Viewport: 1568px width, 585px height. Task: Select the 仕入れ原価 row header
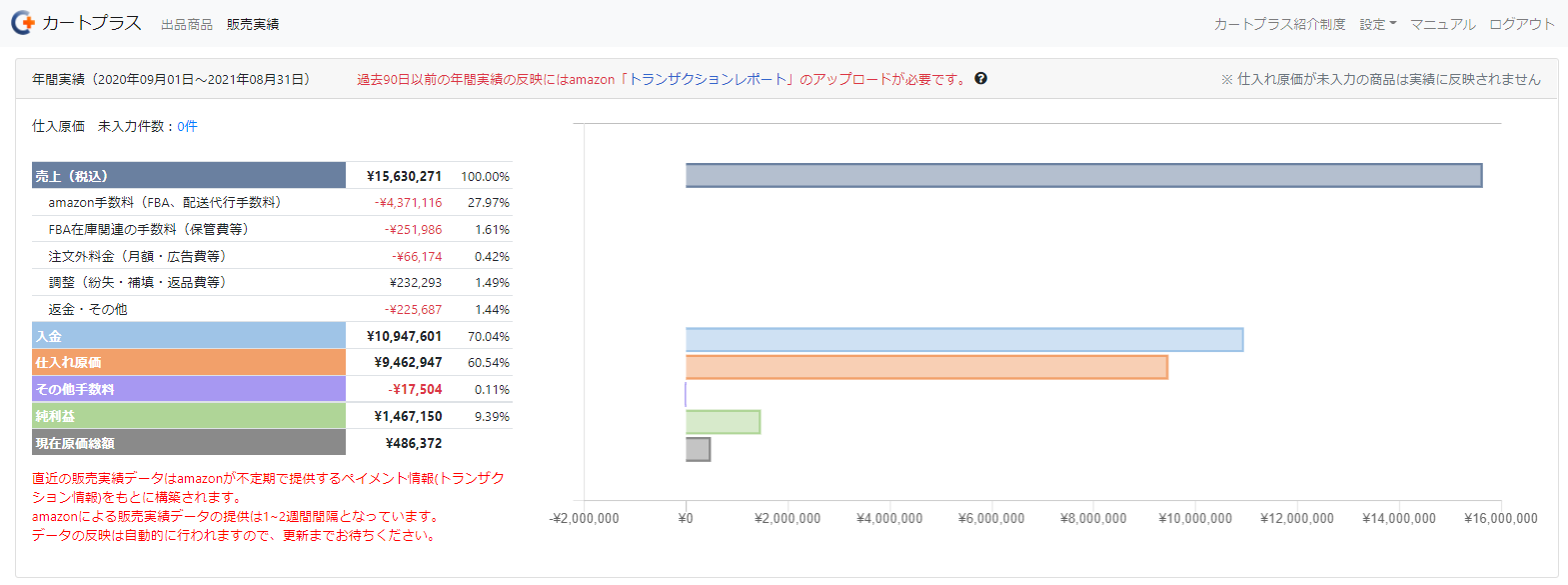click(x=189, y=362)
